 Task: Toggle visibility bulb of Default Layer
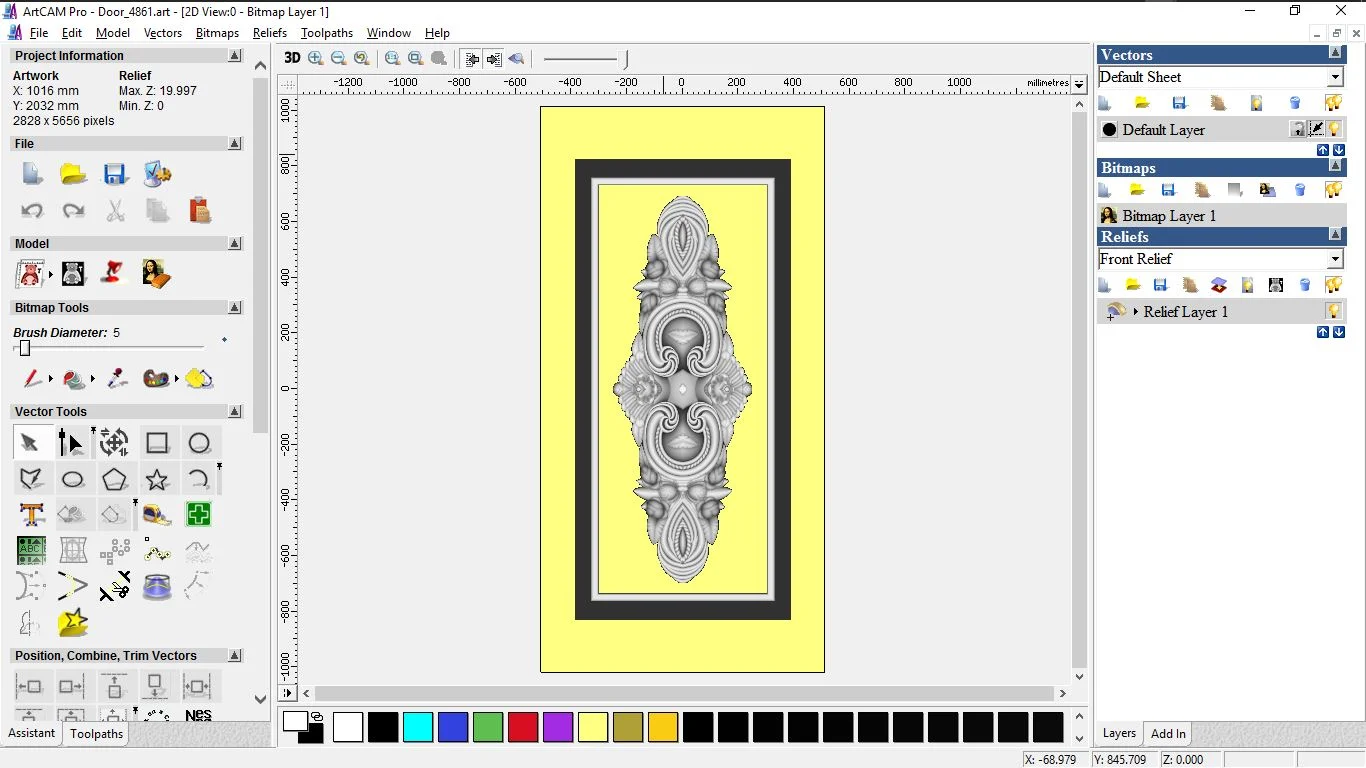(x=1333, y=129)
